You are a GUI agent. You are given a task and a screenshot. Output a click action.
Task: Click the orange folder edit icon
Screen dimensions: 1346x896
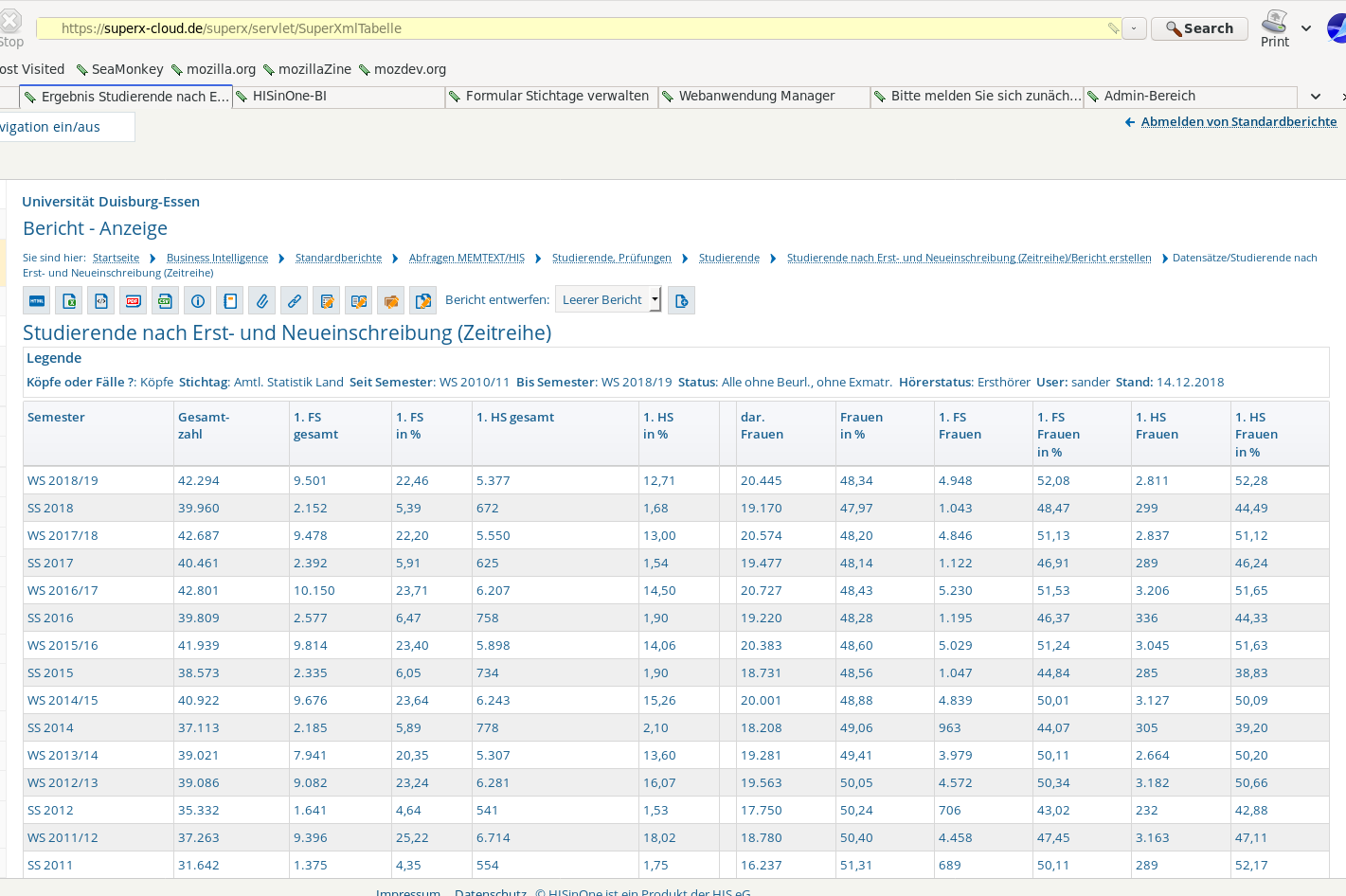click(391, 301)
